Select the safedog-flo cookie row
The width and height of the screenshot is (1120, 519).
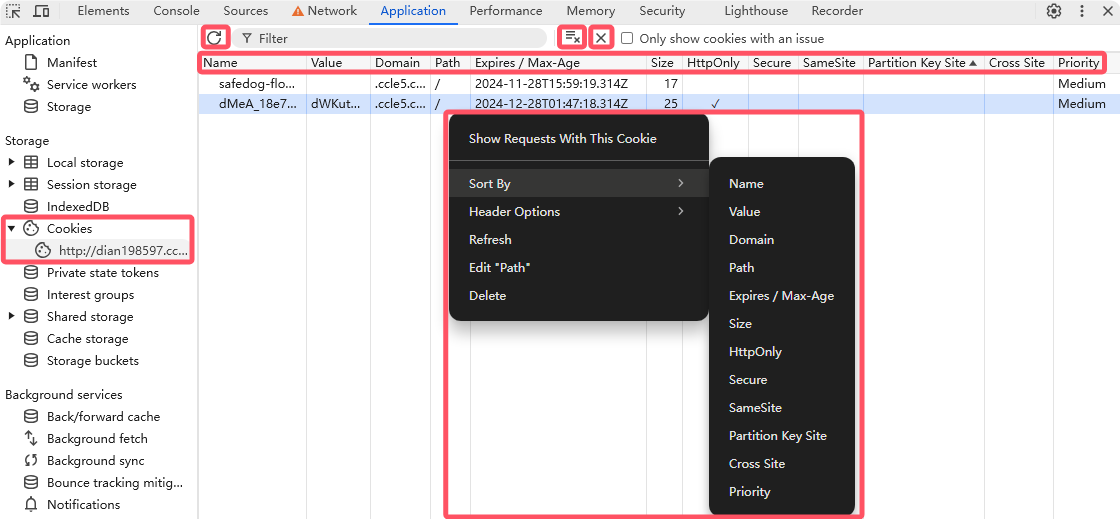(257, 84)
